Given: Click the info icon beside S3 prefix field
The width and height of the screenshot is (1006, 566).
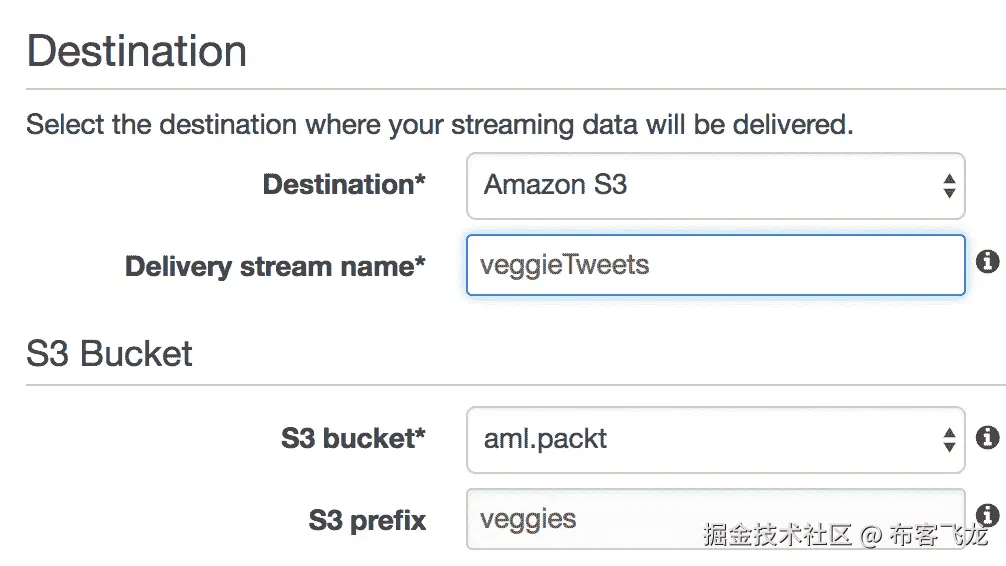Looking at the screenshot, I should 987,514.
